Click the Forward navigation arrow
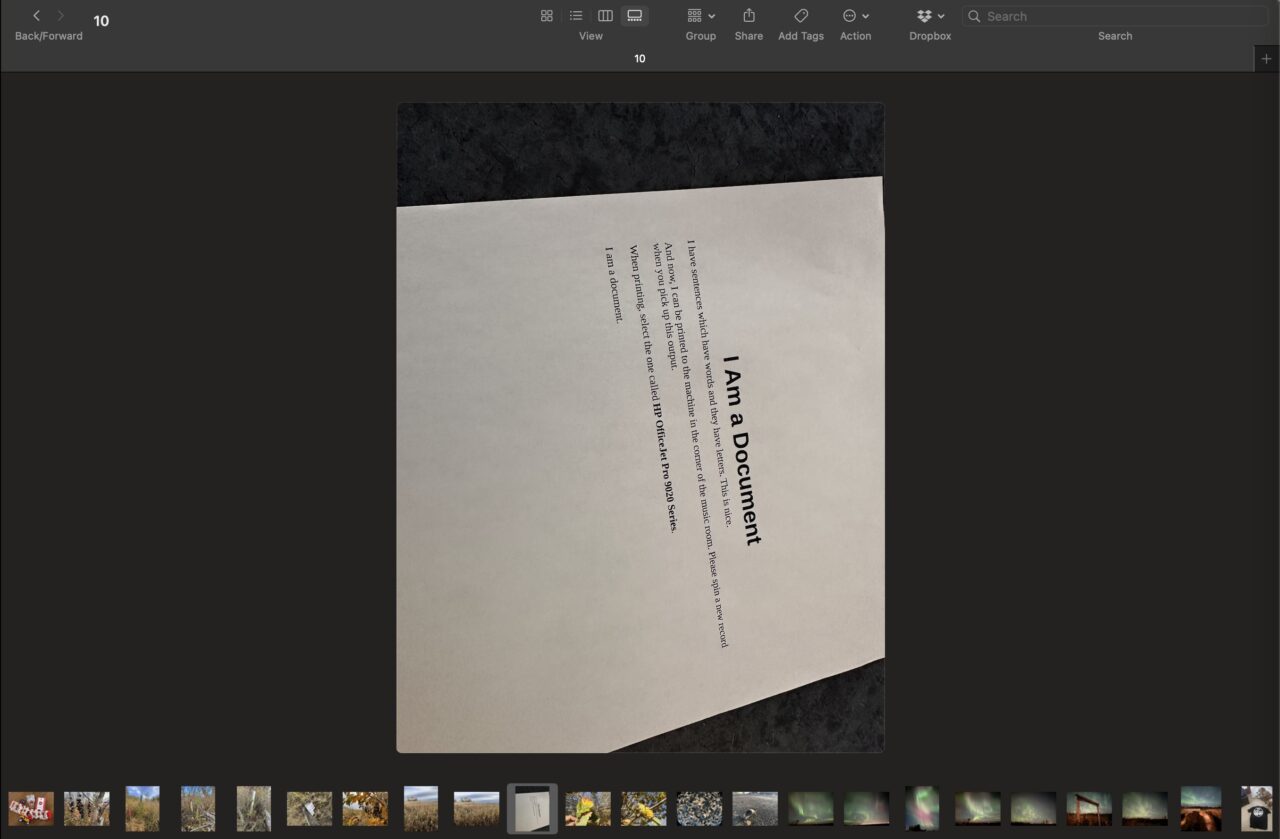1280x839 pixels. (x=61, y=16)
